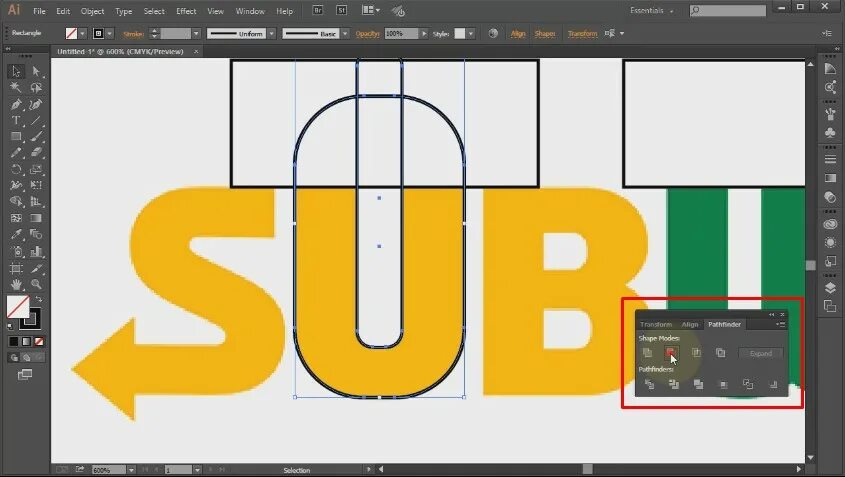Apply Minus Front shape mode
Viewport: 845px width, 477px height.
670,353
